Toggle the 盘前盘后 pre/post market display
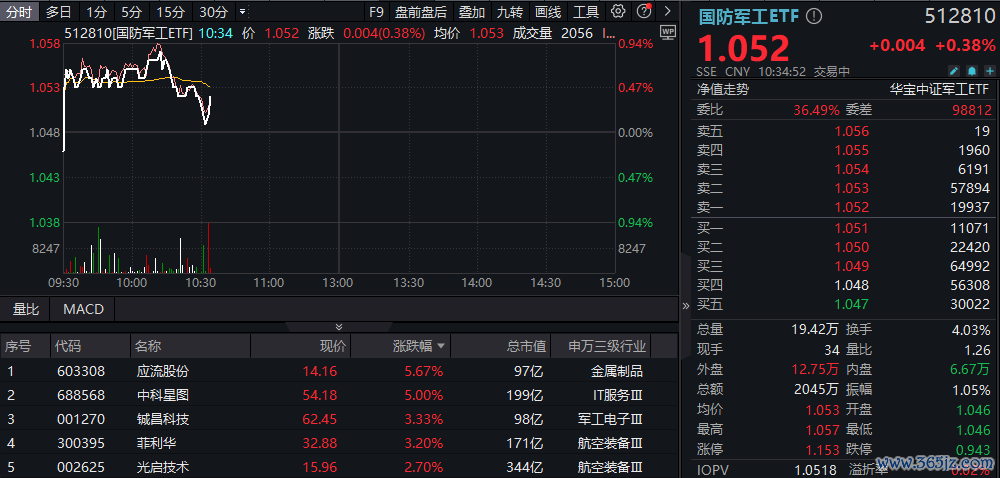 point(421,12)
